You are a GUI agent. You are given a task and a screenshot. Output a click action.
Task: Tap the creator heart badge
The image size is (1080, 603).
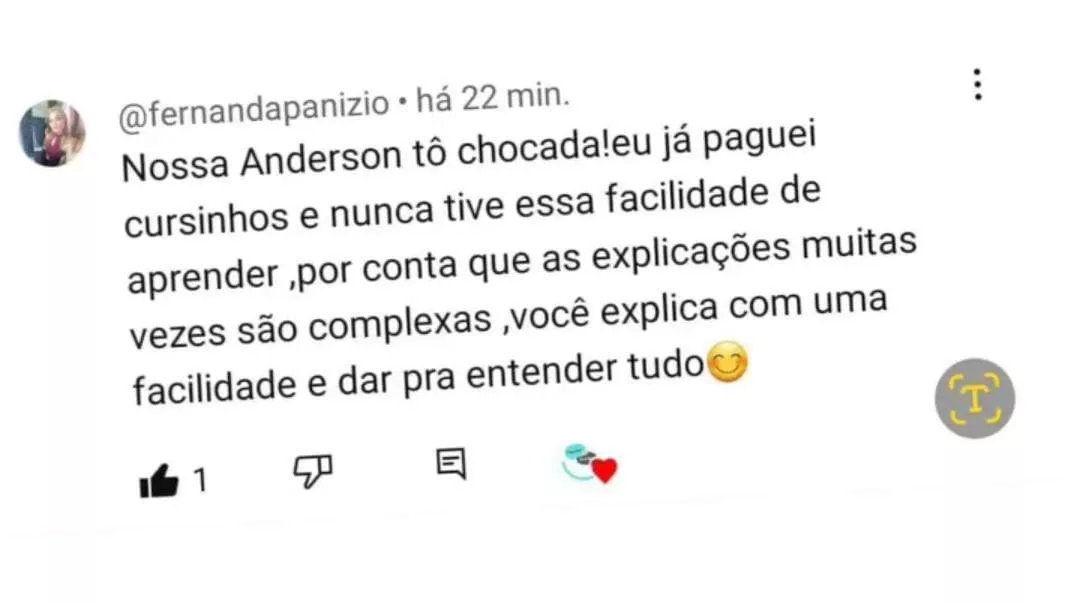click(590, 464)
